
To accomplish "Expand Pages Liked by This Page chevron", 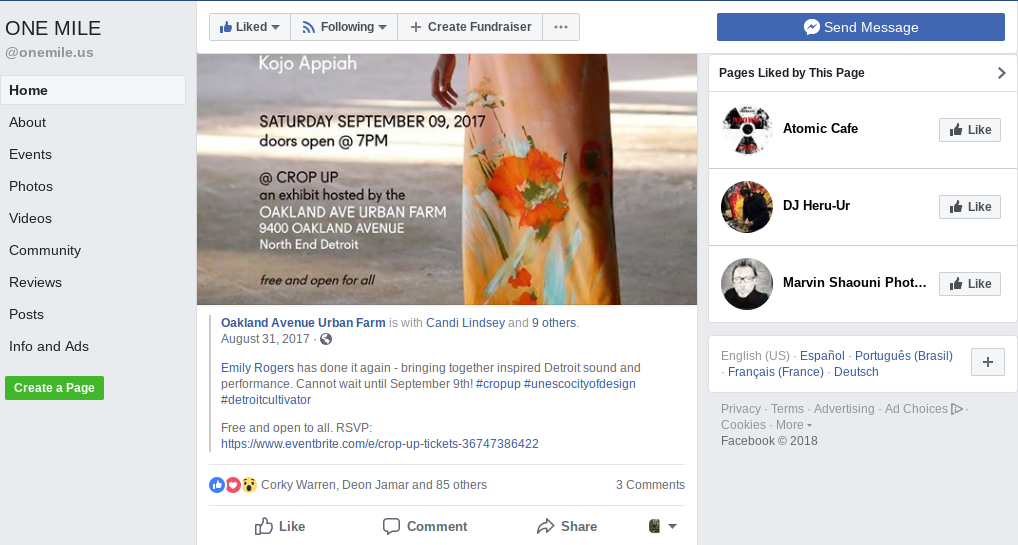I will 1001,73.
